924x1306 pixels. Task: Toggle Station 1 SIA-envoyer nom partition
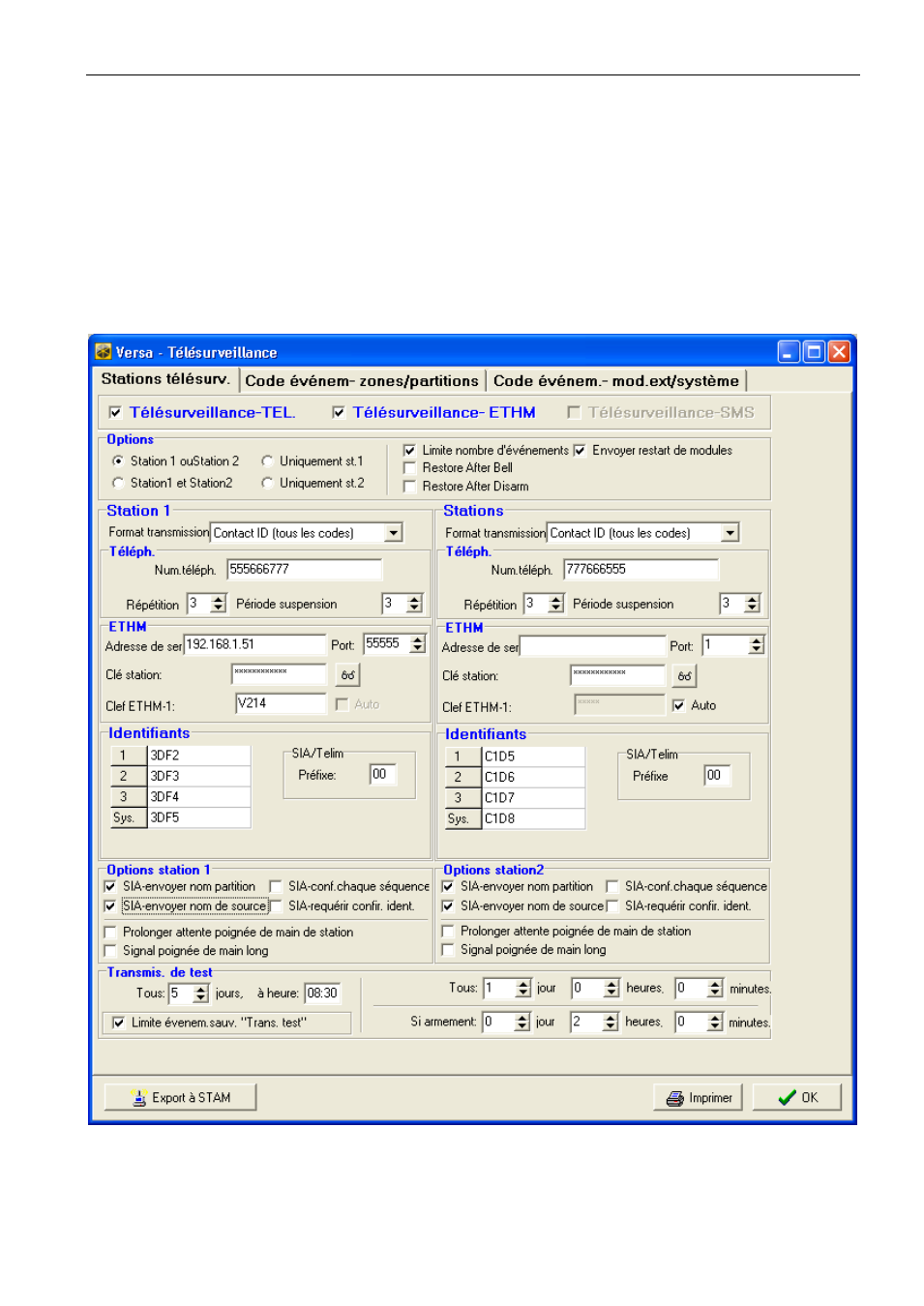110,887
